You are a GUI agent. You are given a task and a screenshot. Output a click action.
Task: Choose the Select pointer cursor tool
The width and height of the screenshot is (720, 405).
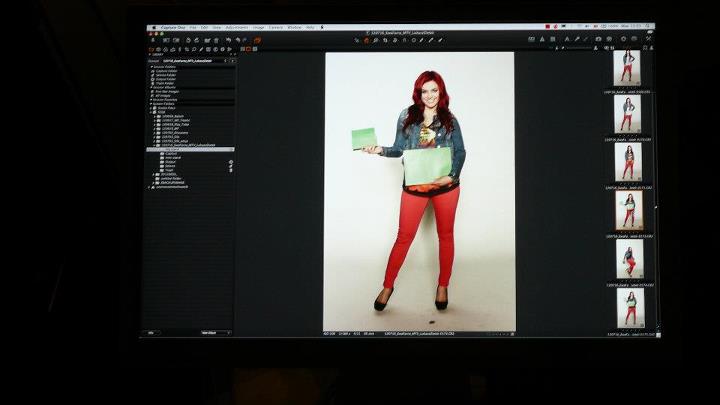click(357, 40)
